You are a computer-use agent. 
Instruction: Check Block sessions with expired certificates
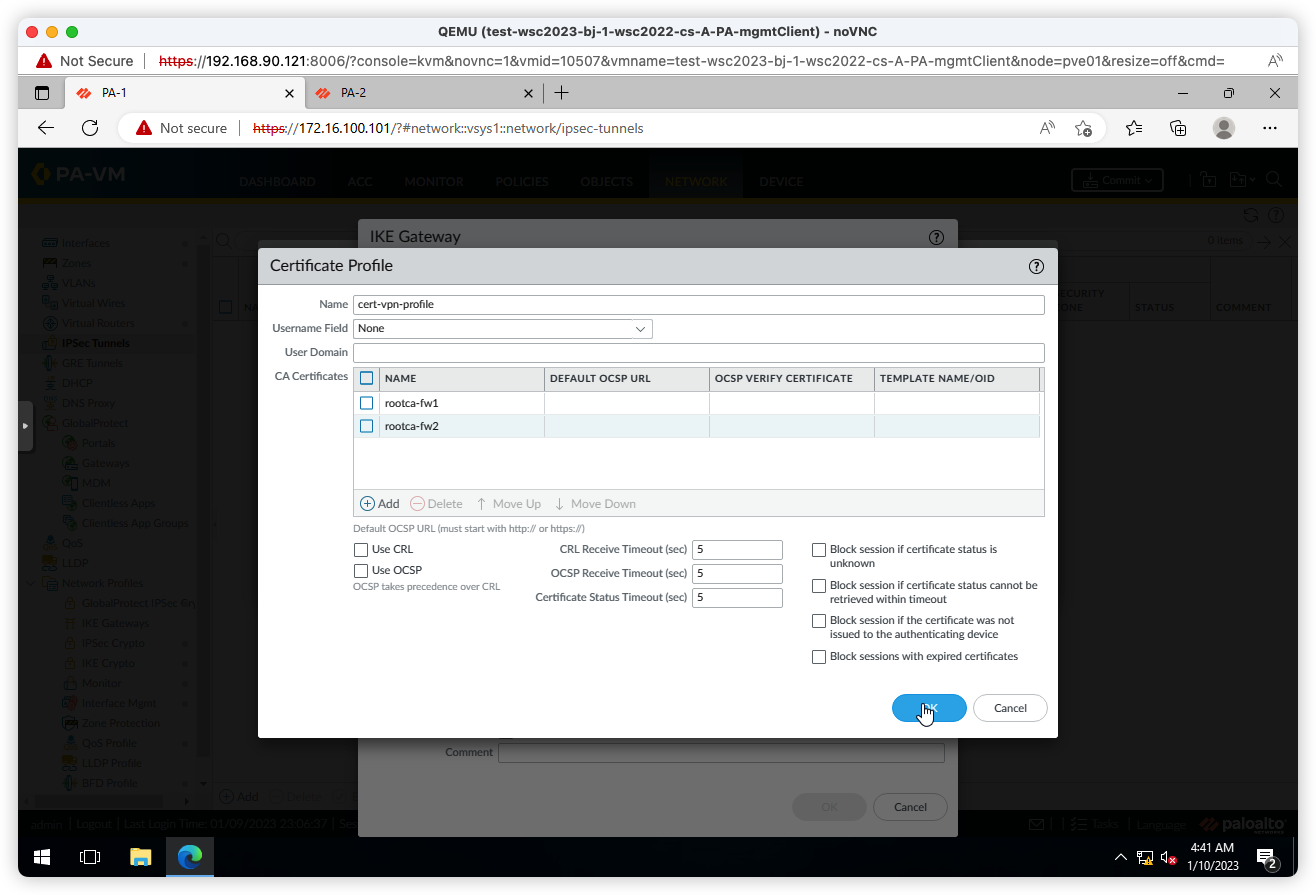point(819,657)
